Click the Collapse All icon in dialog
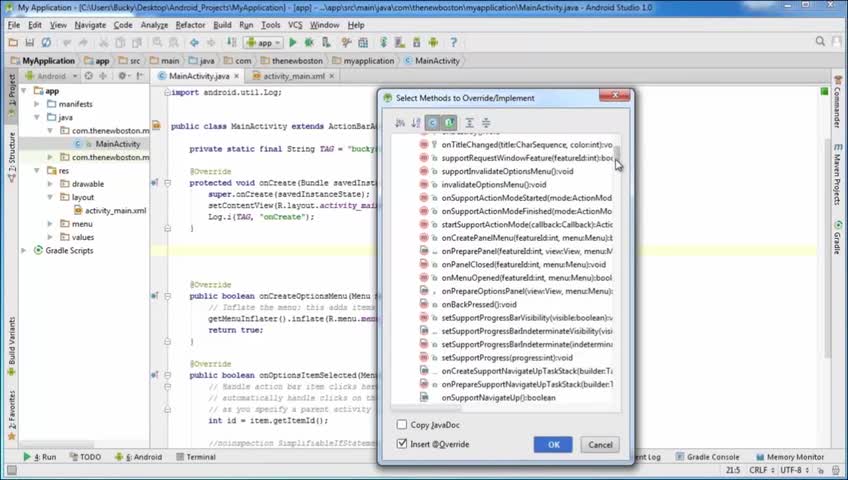 [x=486, y=123]
